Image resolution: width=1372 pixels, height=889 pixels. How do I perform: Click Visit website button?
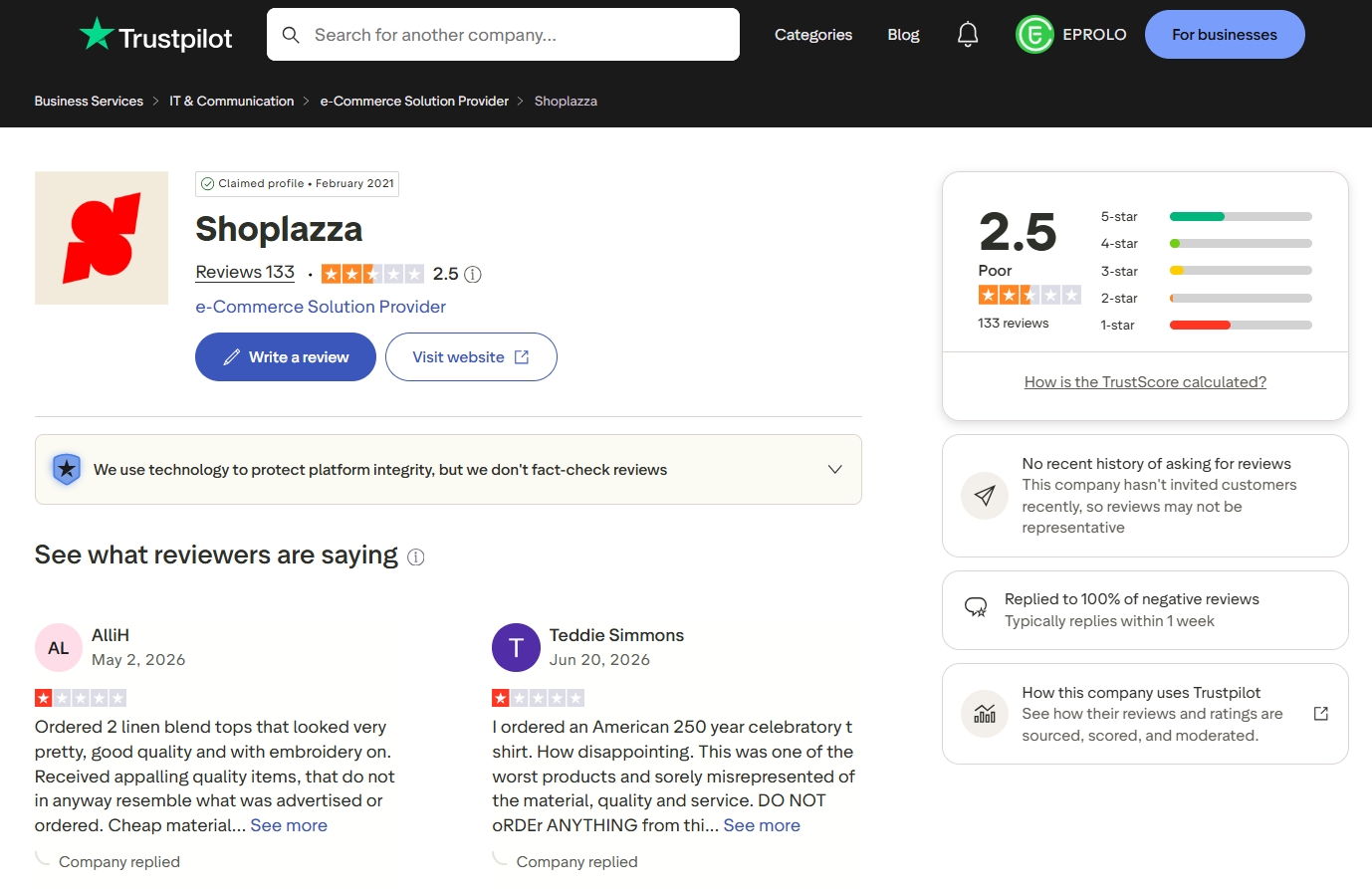tap(471, 357)
